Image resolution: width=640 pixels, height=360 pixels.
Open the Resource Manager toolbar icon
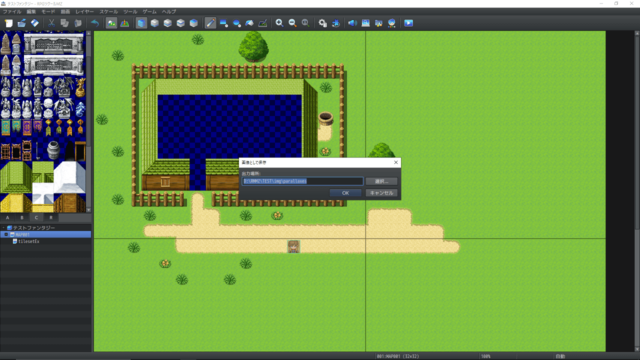click(x=378, y=23)
